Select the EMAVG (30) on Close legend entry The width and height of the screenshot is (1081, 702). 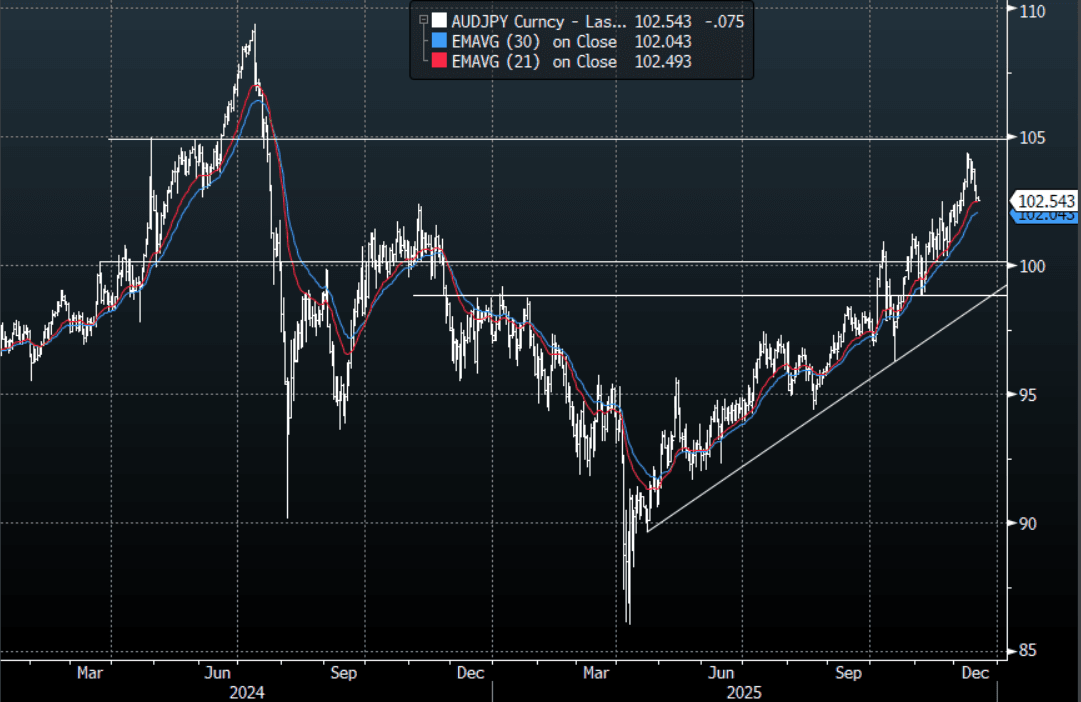[x=535, y=41]
